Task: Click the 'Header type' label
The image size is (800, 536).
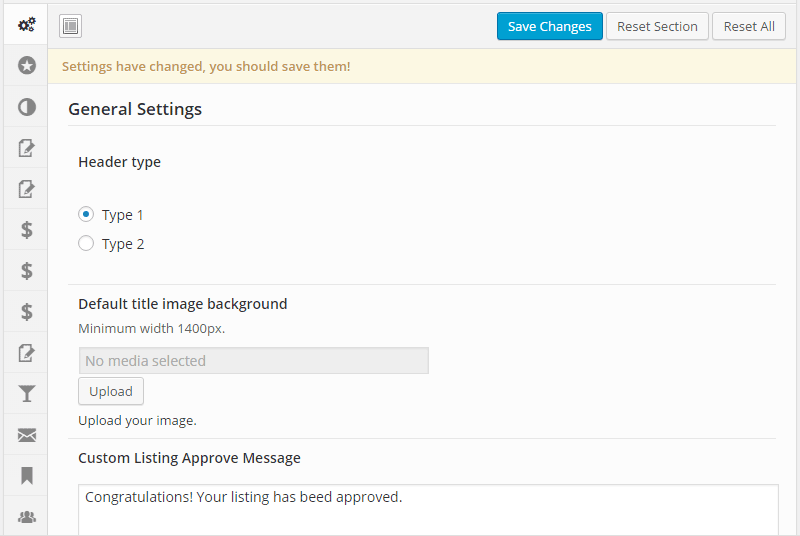Action: (119, 162)
